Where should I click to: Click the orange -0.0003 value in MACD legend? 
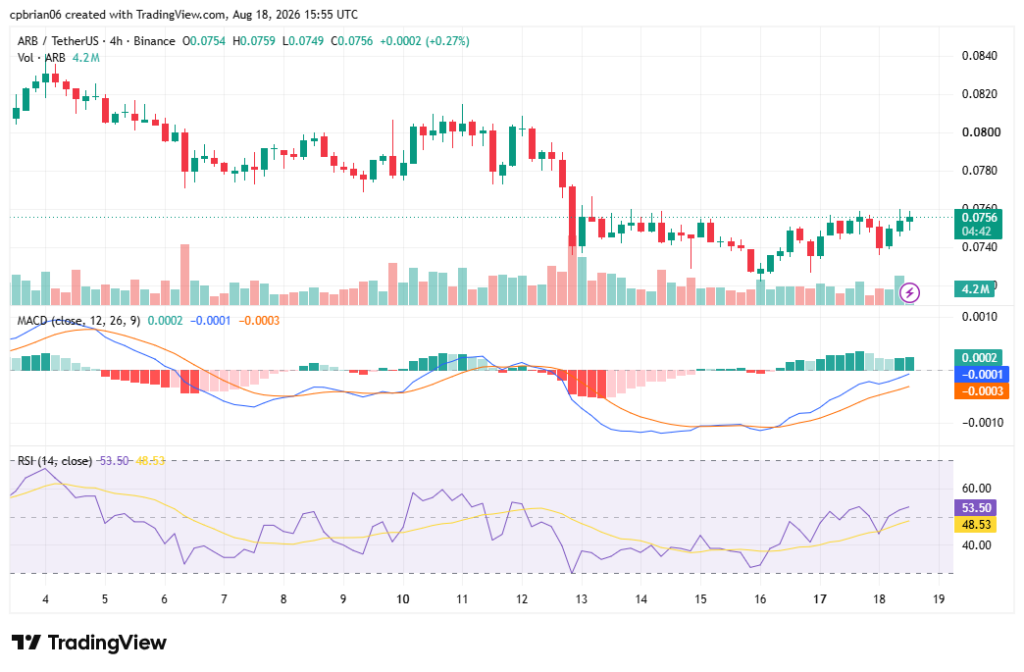tap(259, 321)
